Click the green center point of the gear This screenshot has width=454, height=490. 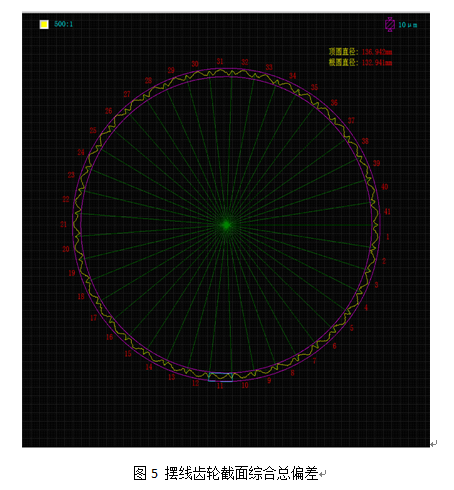(x=226, y=225)
